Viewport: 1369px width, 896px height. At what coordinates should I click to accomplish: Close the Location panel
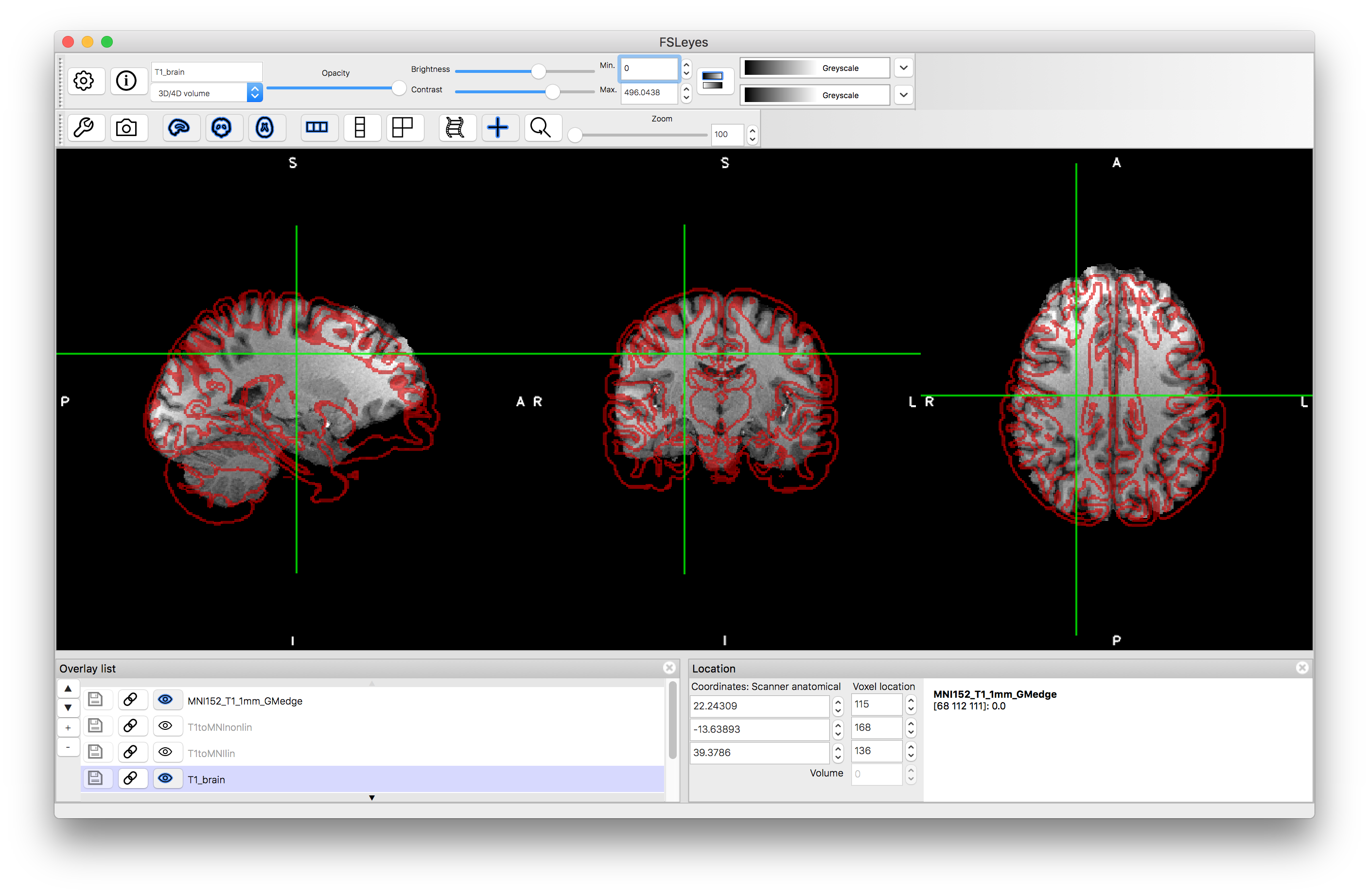tap(1302, 668)
